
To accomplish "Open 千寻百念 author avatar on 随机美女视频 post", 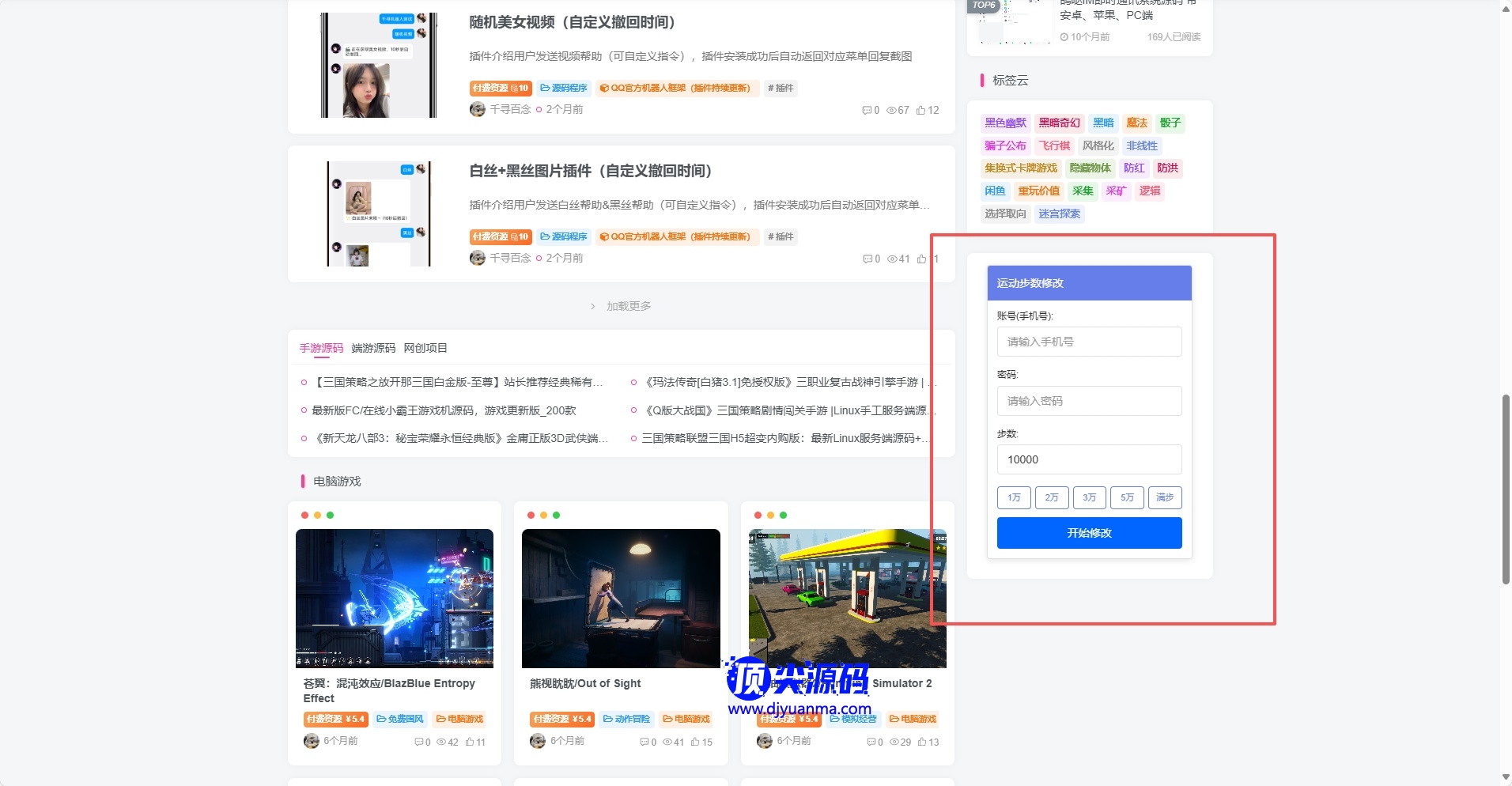I will click(x=478, y=110).
